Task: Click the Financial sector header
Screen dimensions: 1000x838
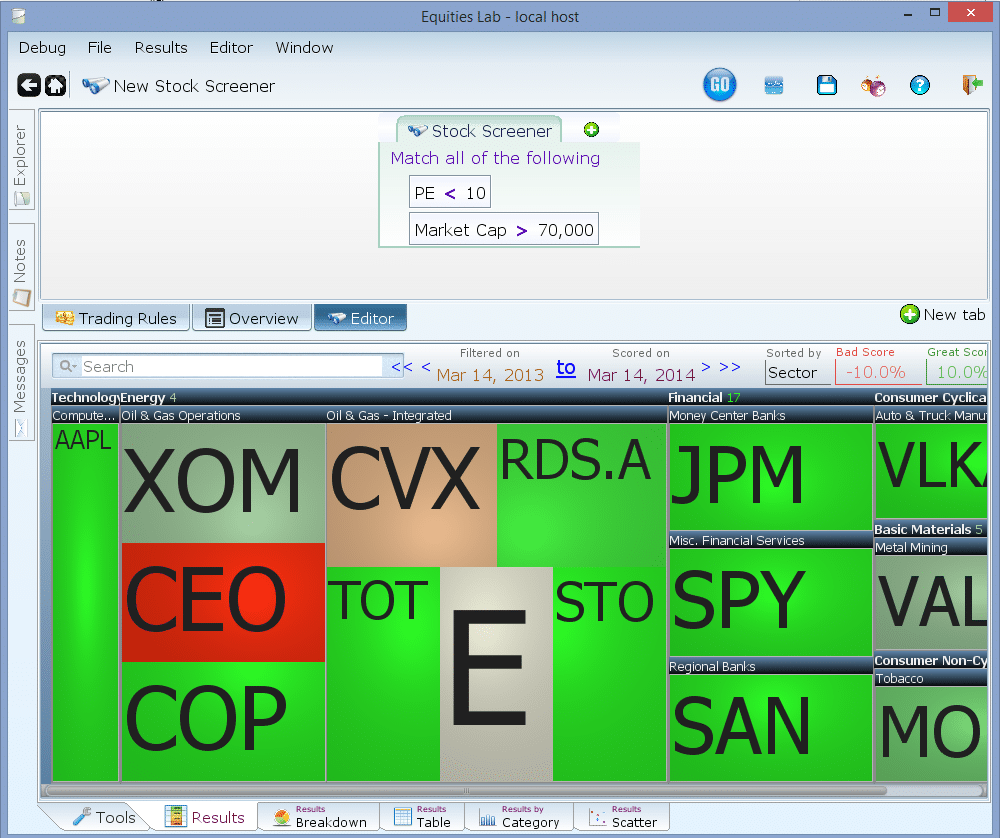Action: 770,397
